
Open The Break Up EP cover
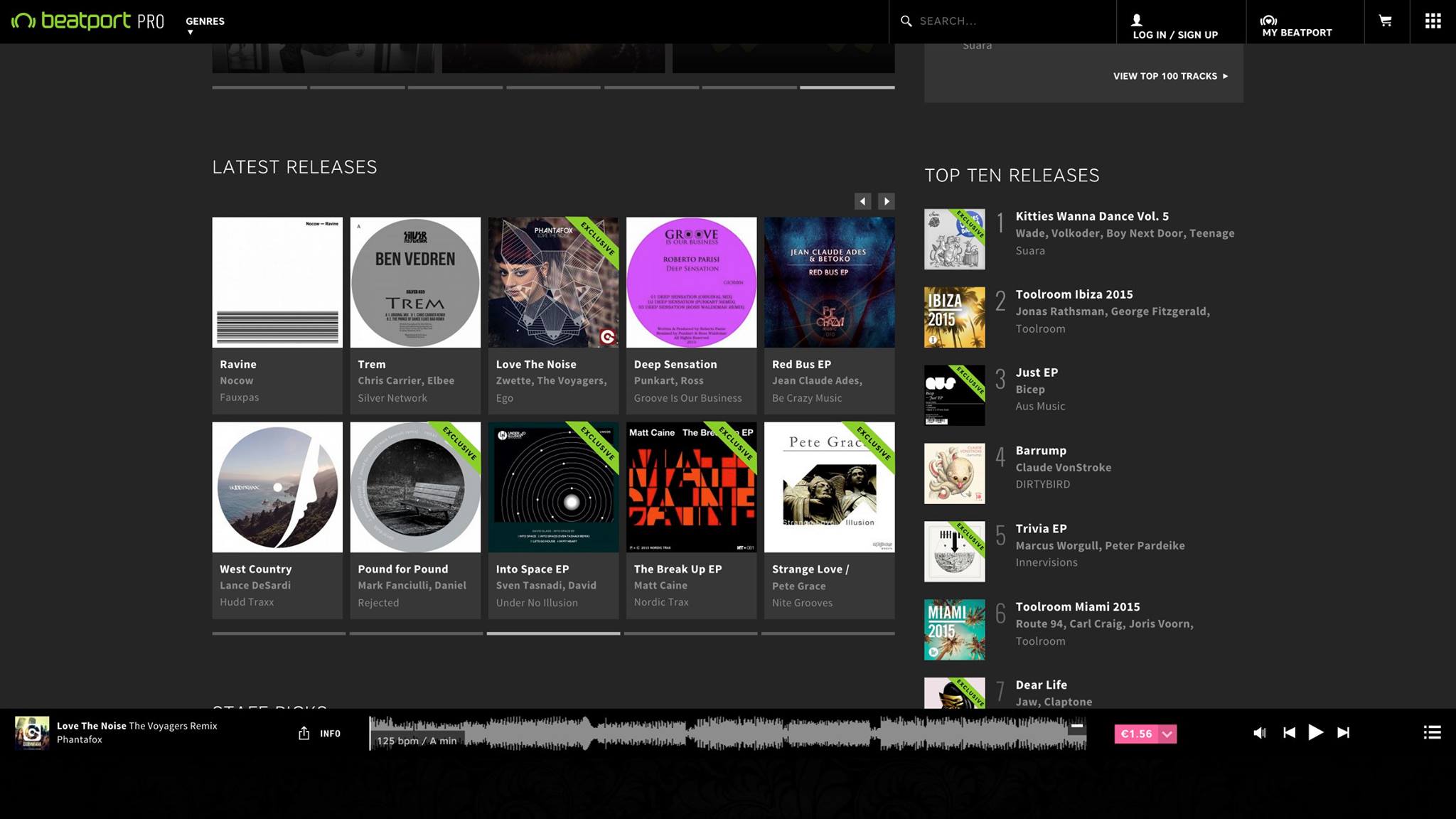(691, 487)
